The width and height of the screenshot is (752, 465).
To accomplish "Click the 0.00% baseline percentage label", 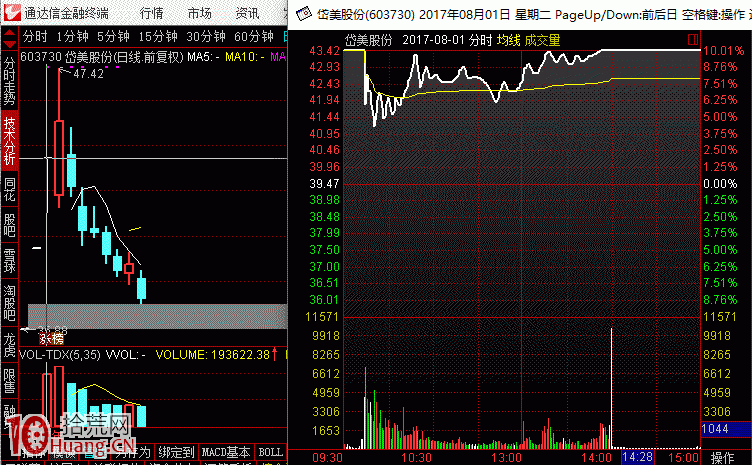I will coord(720,184).
